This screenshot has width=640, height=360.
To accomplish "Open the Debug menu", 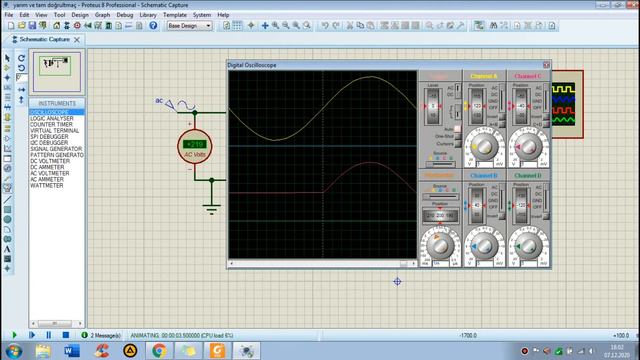I will click(124, 15).
